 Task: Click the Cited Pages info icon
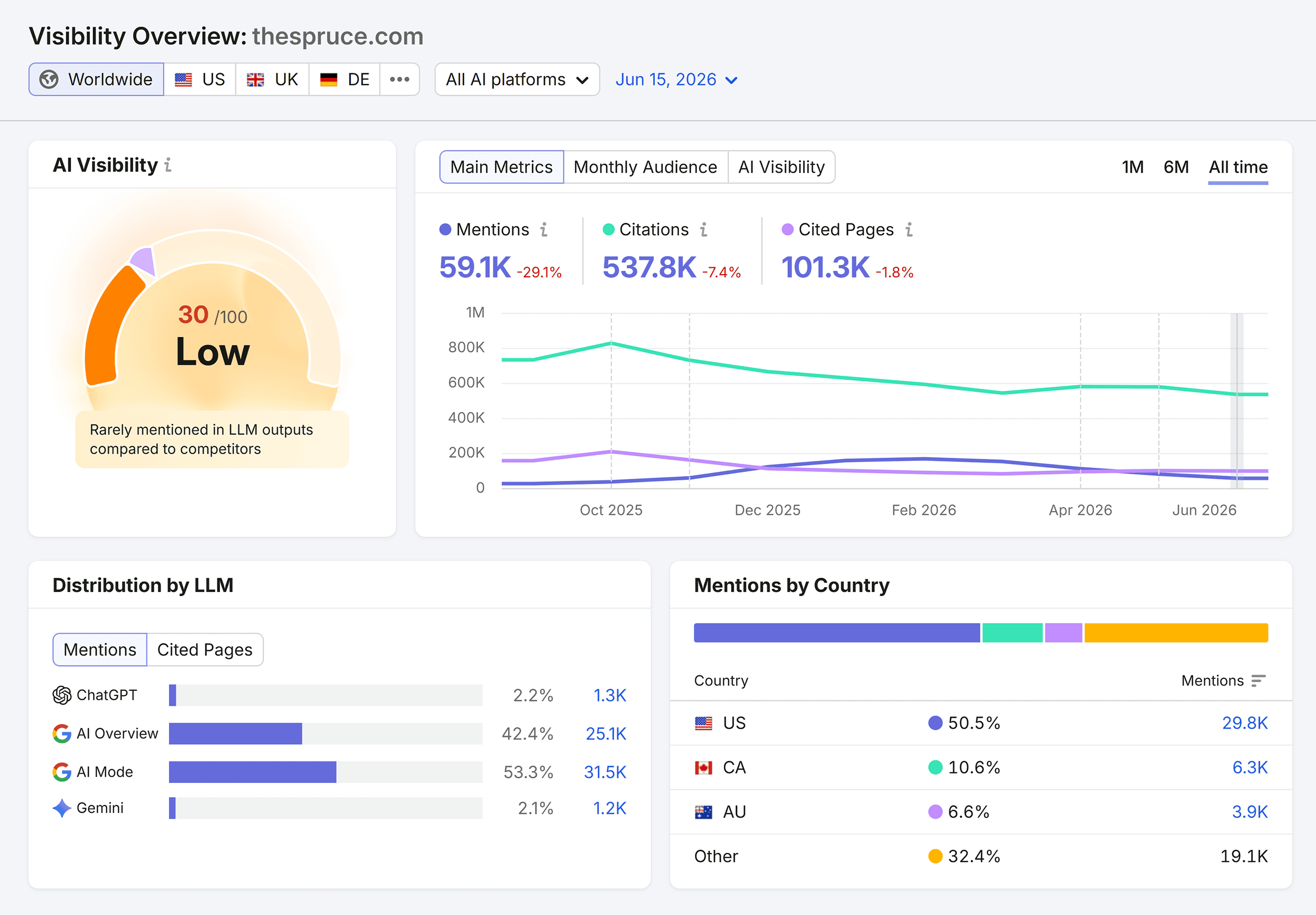click(x=909, y=229)
